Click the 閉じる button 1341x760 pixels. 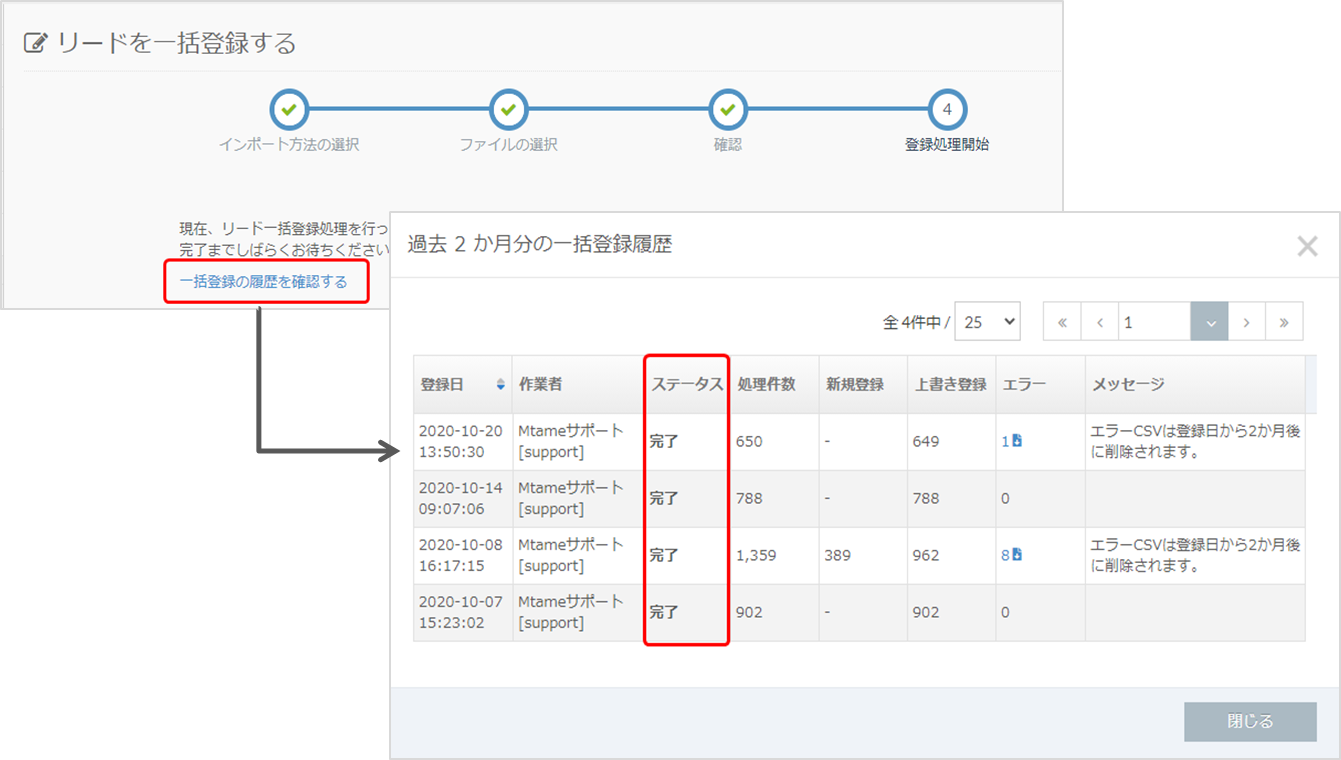click(1250, 721)
